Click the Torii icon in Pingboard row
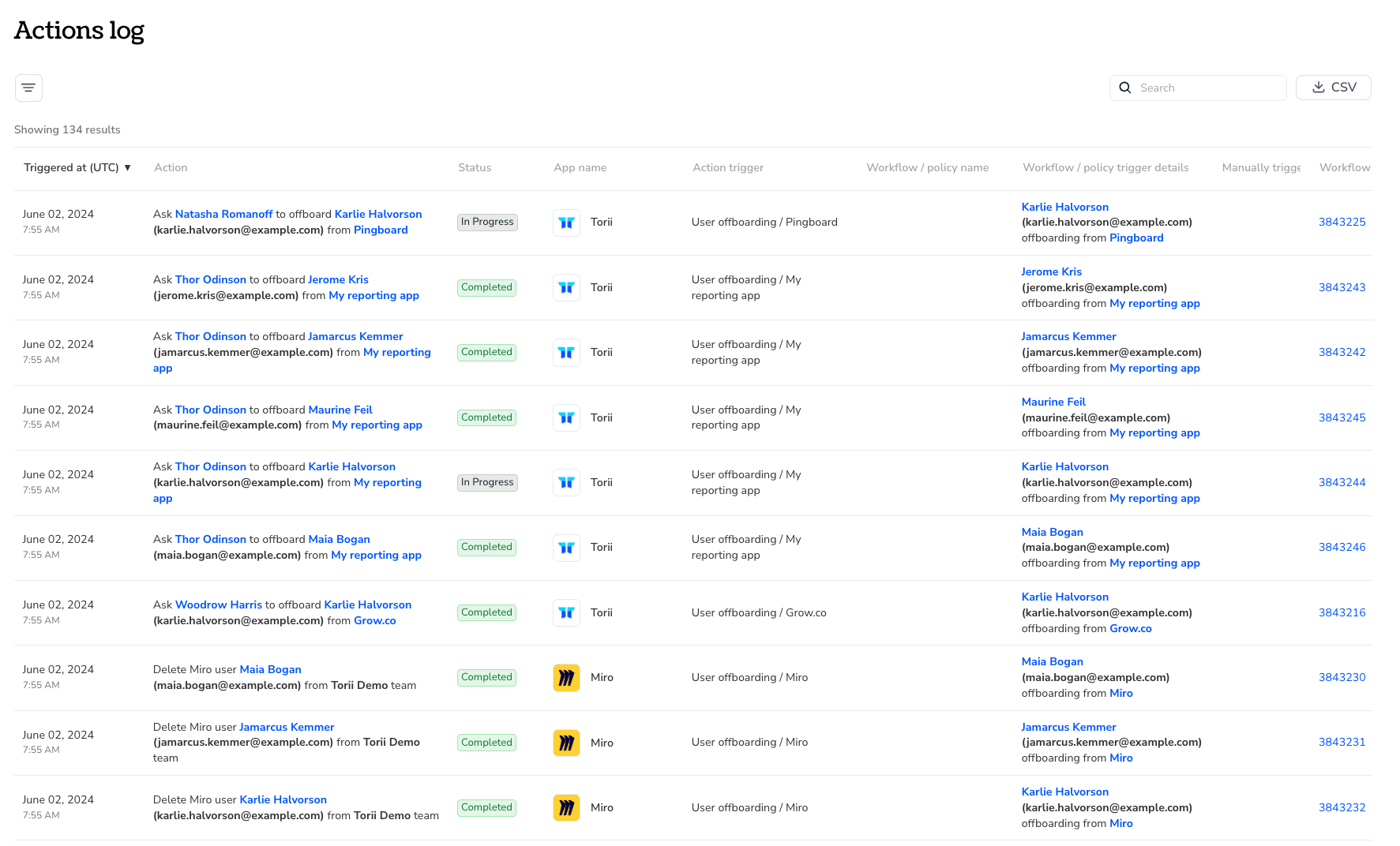Screen dimensions: 1400x846 pos(566,223)
